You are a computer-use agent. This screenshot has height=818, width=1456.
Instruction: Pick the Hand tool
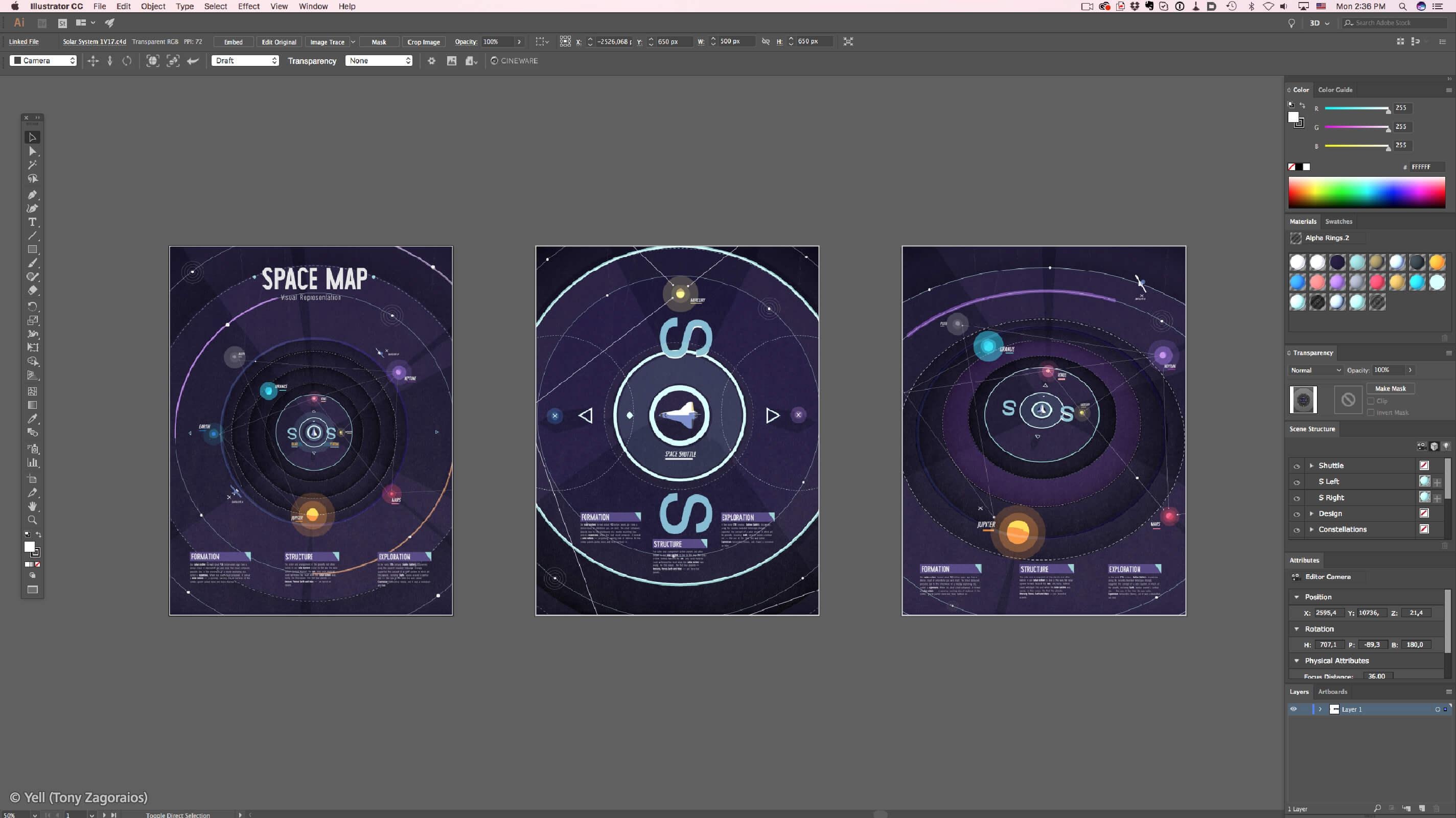pos(32,506)
